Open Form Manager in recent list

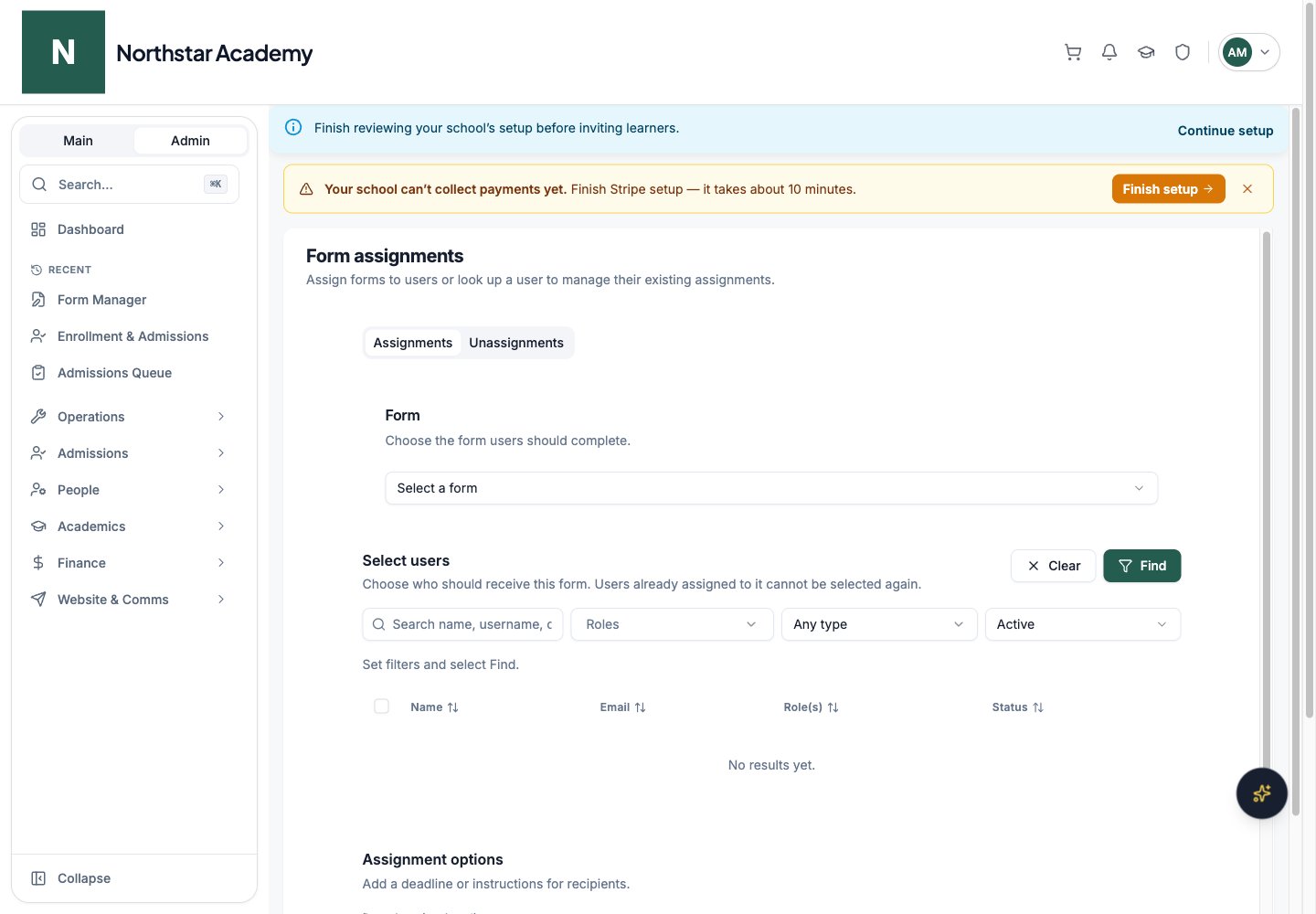point(129,300)
